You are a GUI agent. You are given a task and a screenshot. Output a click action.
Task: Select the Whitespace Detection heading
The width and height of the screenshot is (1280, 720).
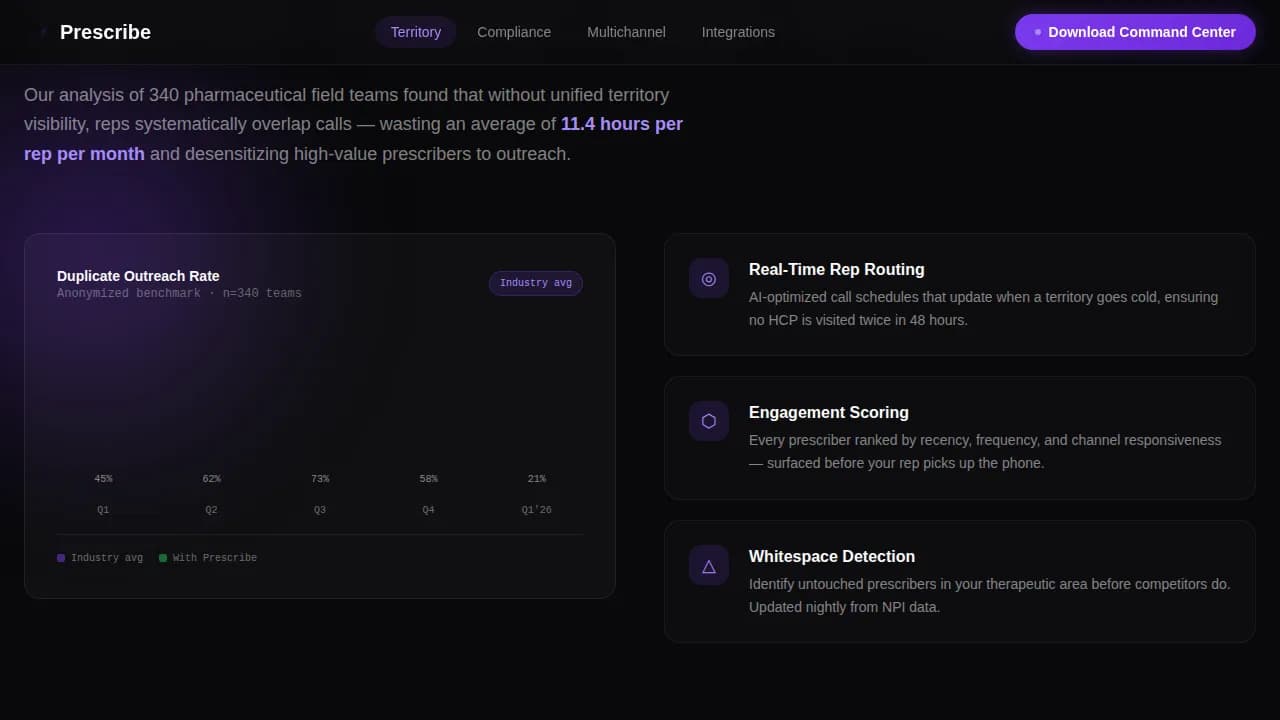click(832, 556)
